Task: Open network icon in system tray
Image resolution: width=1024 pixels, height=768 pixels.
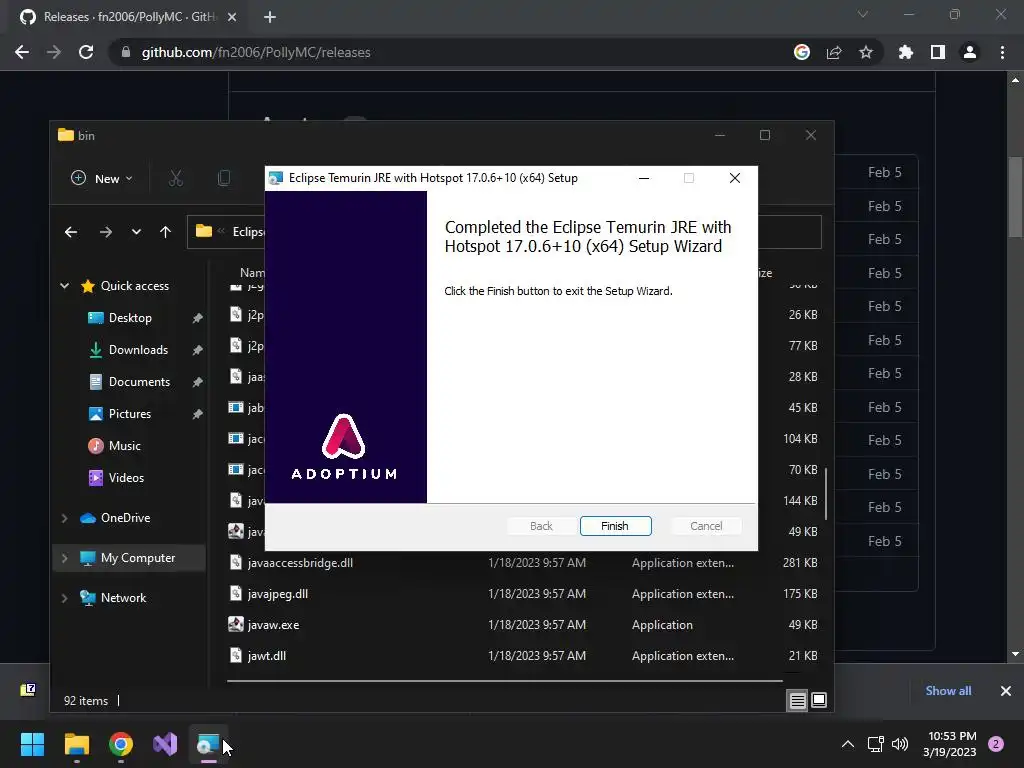Action: tap(875, 744)
